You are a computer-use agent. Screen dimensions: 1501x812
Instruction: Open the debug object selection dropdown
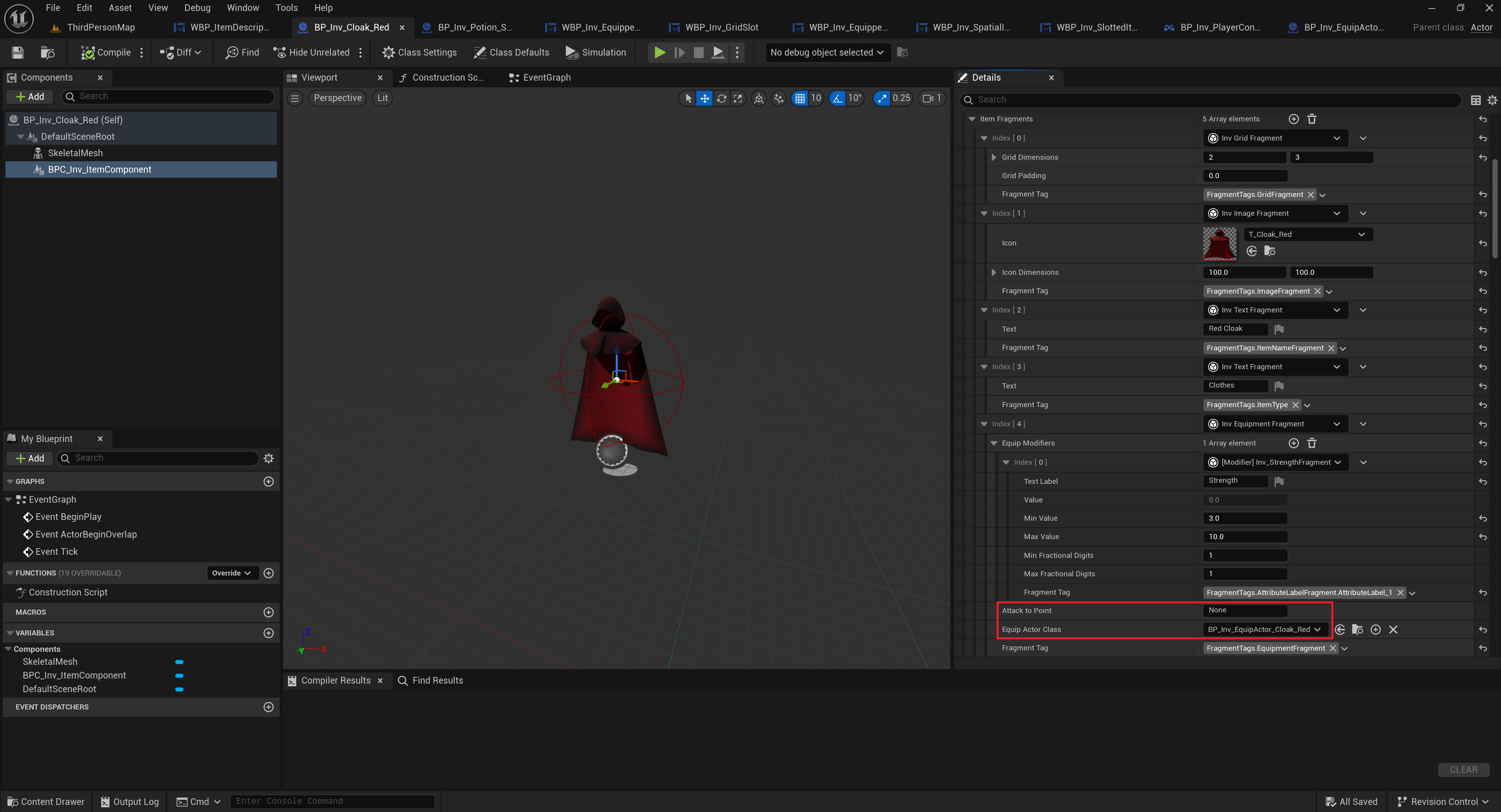[x=826, y=52]
